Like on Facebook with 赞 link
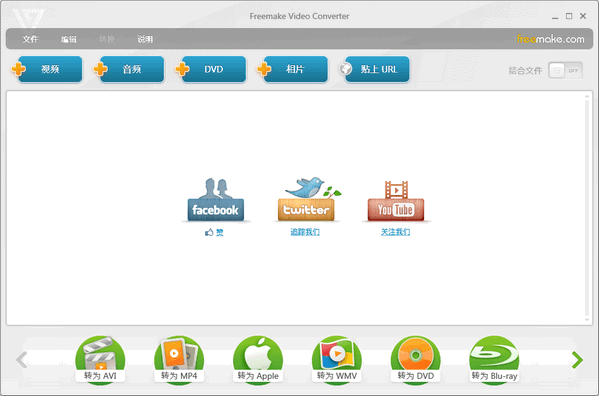599x396 pixels. (x=214, y=232)
